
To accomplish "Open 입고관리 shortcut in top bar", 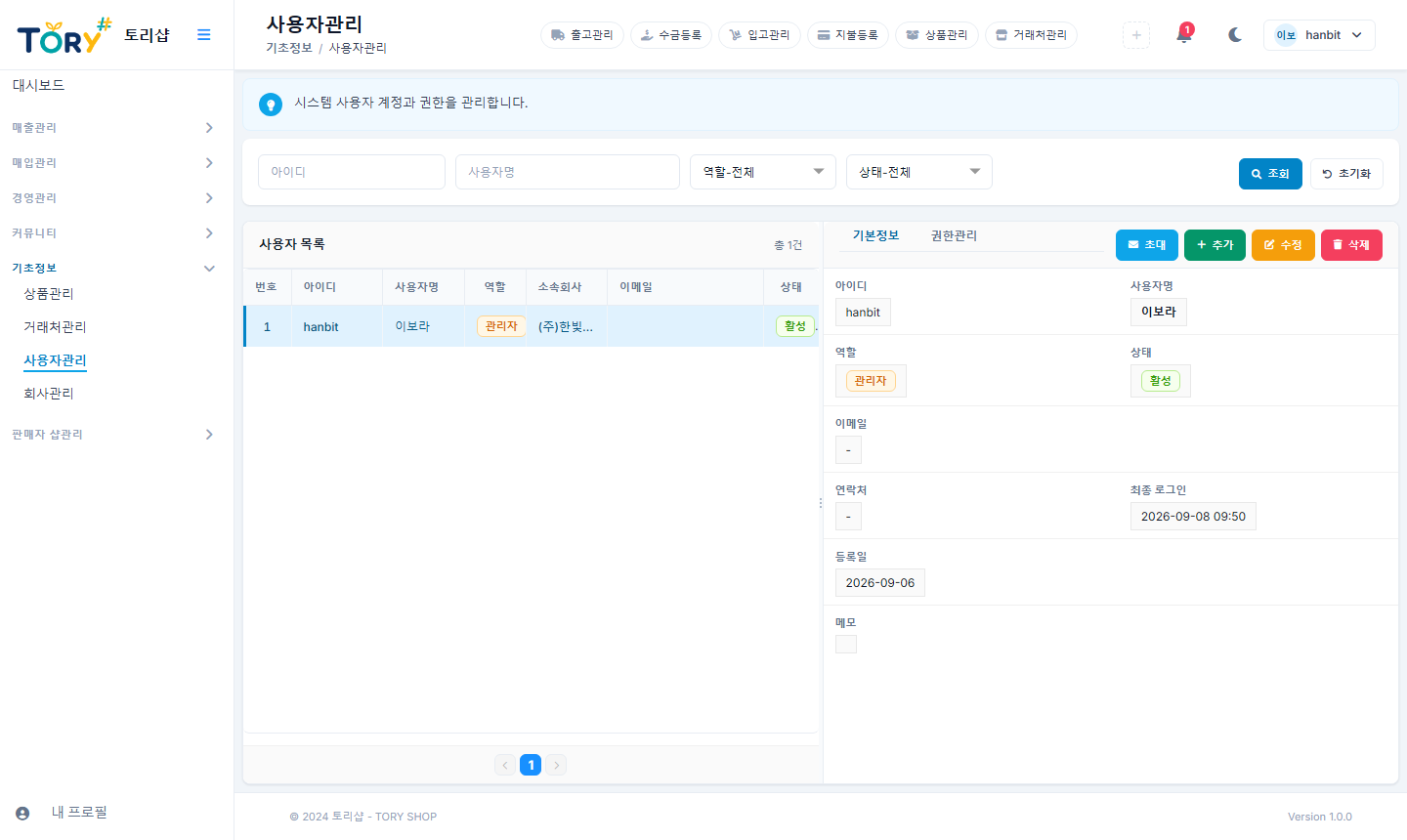I will (759, 35).
